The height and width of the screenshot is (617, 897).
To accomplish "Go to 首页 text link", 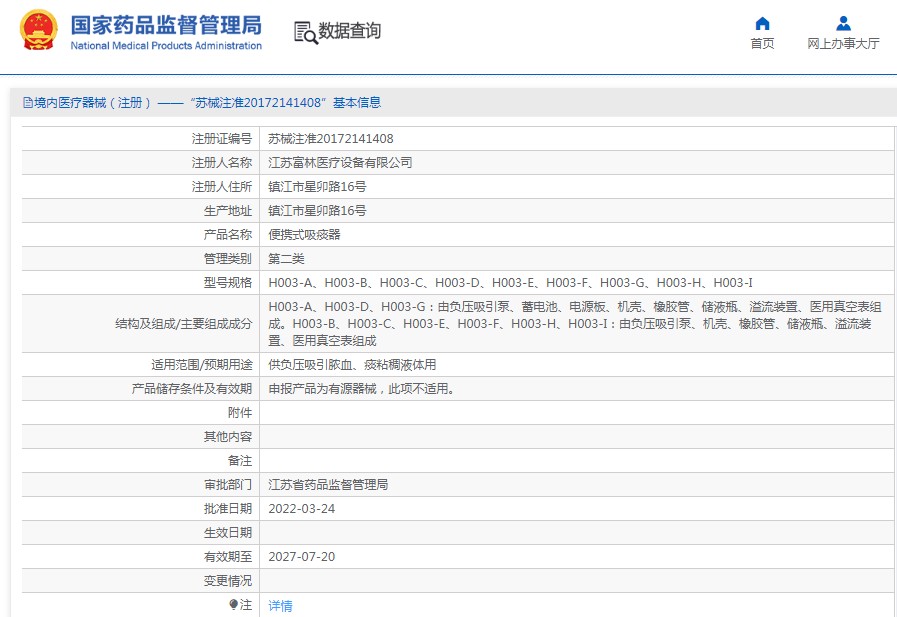I will 762,43.
